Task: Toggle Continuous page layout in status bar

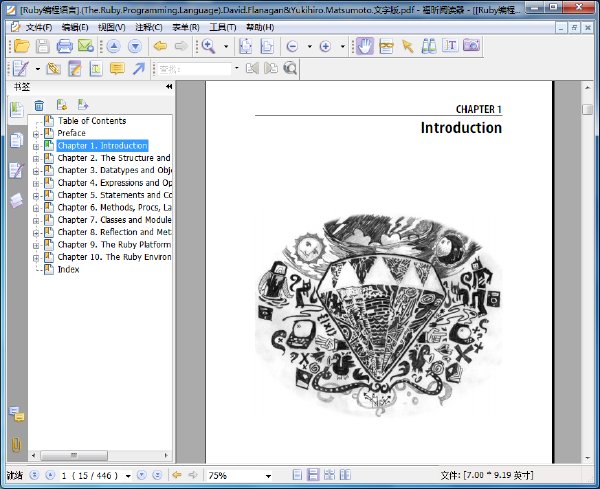Action: click(x=313, y=475)
